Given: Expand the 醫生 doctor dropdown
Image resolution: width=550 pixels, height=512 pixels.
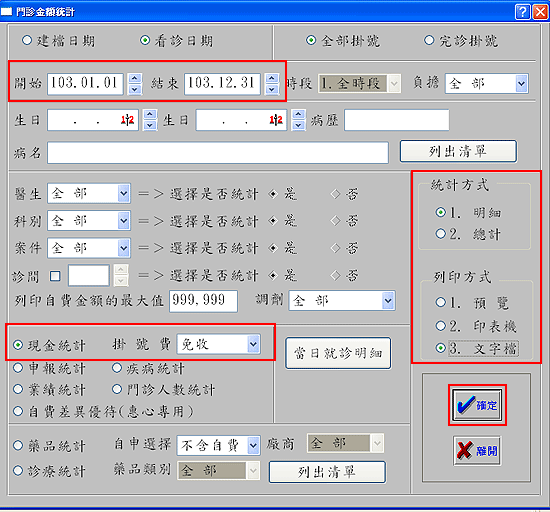Looking at the screenshot, I should coord(123,193).
